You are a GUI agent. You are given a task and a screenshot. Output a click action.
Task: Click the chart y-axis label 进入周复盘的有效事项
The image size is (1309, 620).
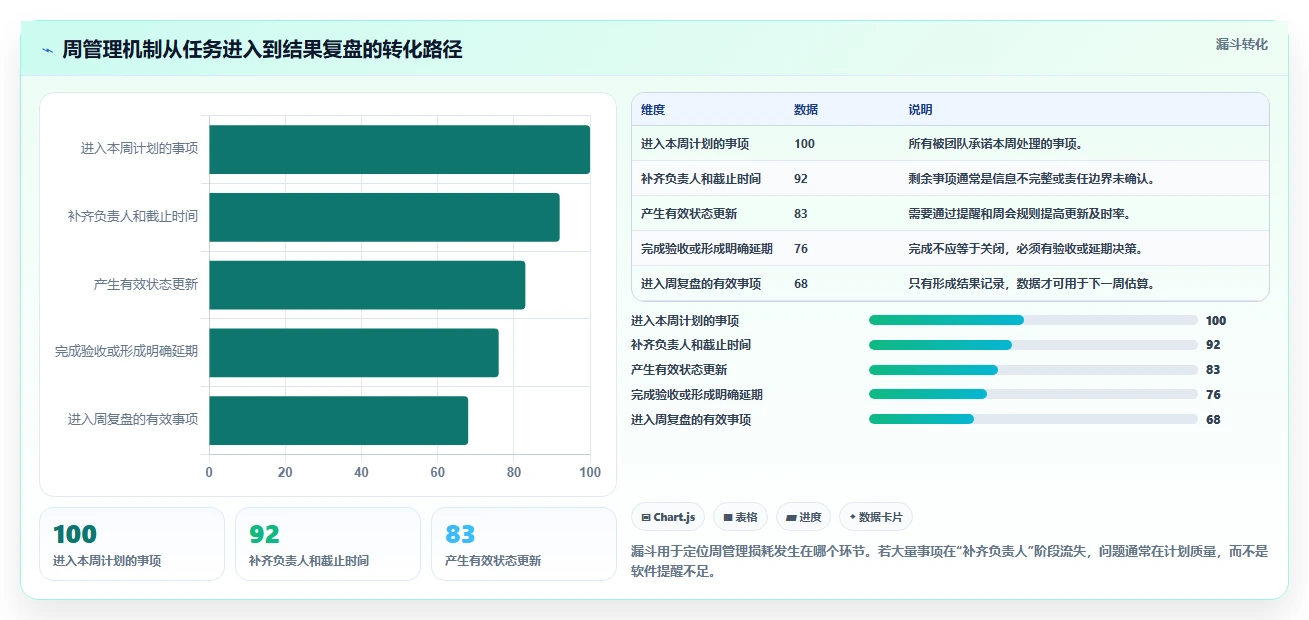pyautogui.click(x=133, y=420)
